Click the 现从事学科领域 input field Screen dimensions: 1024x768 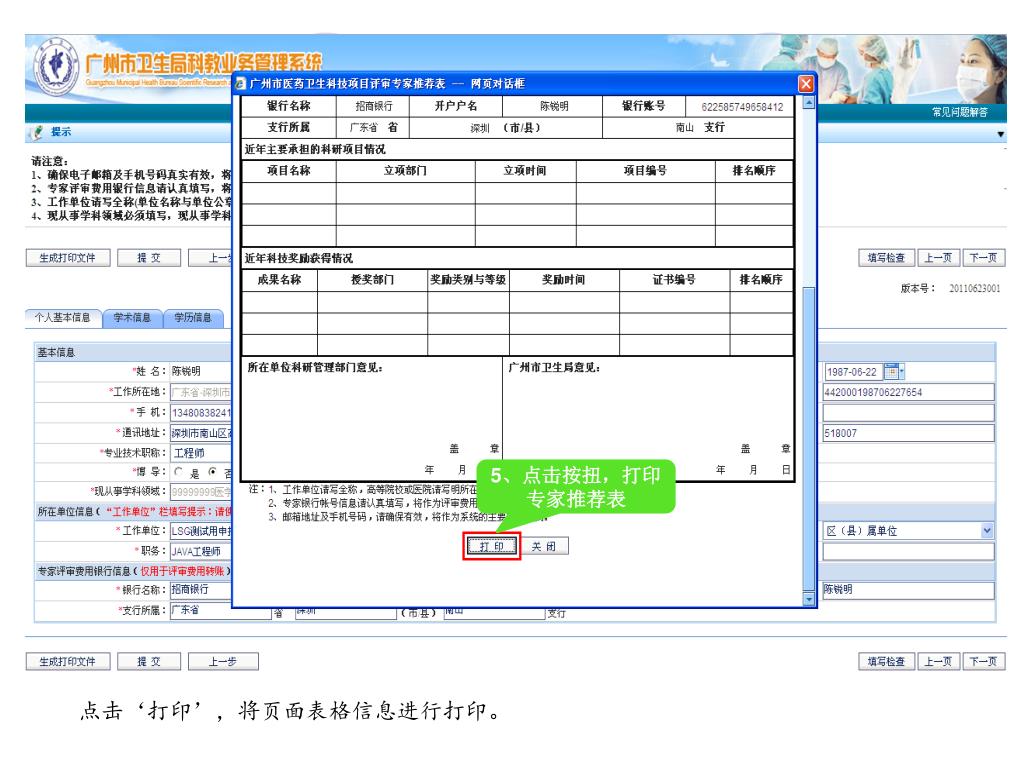pos(201,491)
